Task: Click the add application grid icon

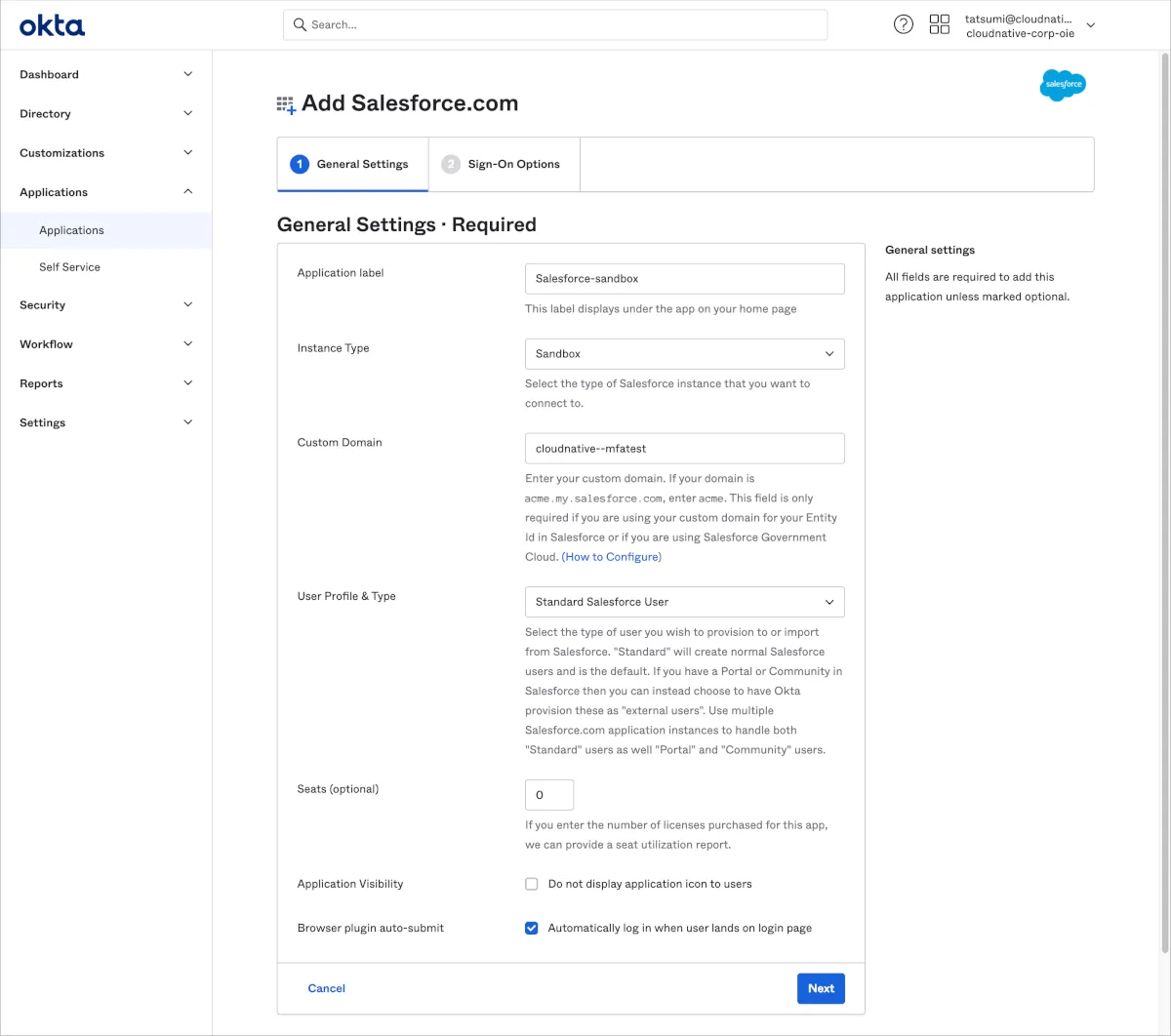Action: (x=286, y=105)
